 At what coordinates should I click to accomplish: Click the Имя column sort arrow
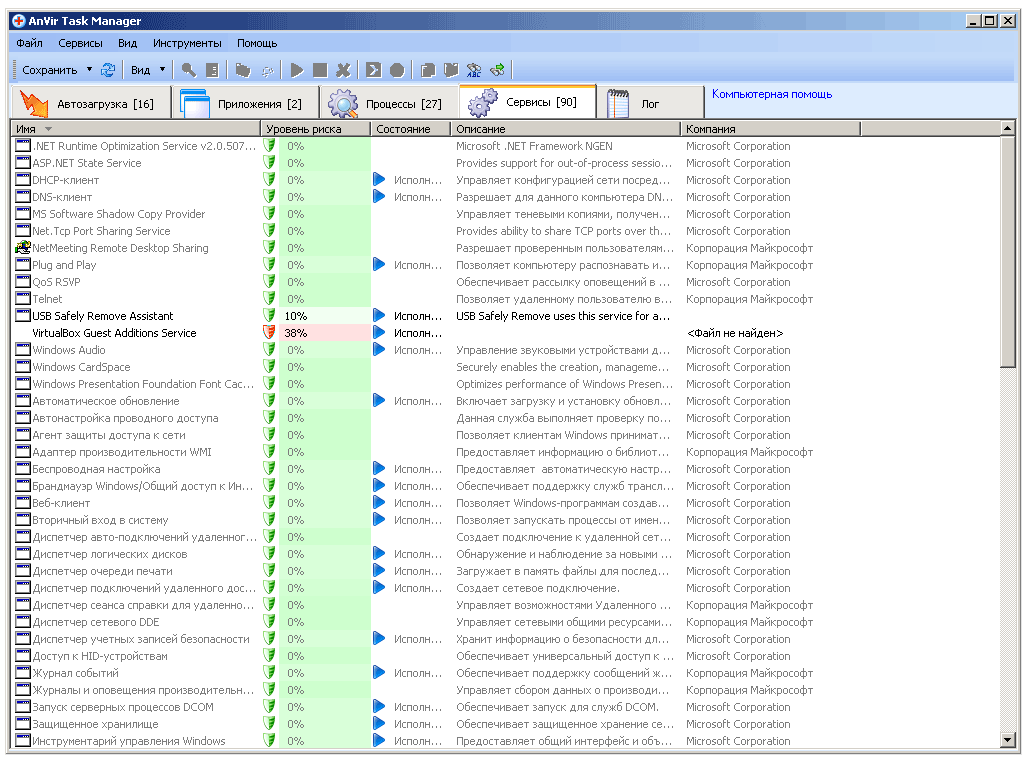48,129
